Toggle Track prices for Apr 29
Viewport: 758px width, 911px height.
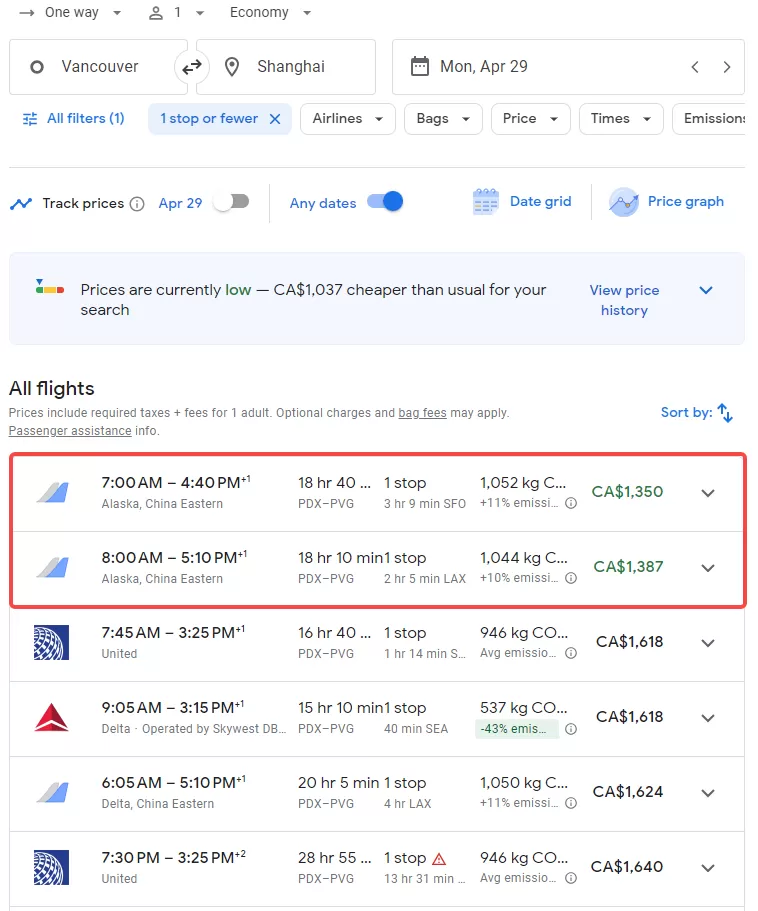(x=232, y=202)
